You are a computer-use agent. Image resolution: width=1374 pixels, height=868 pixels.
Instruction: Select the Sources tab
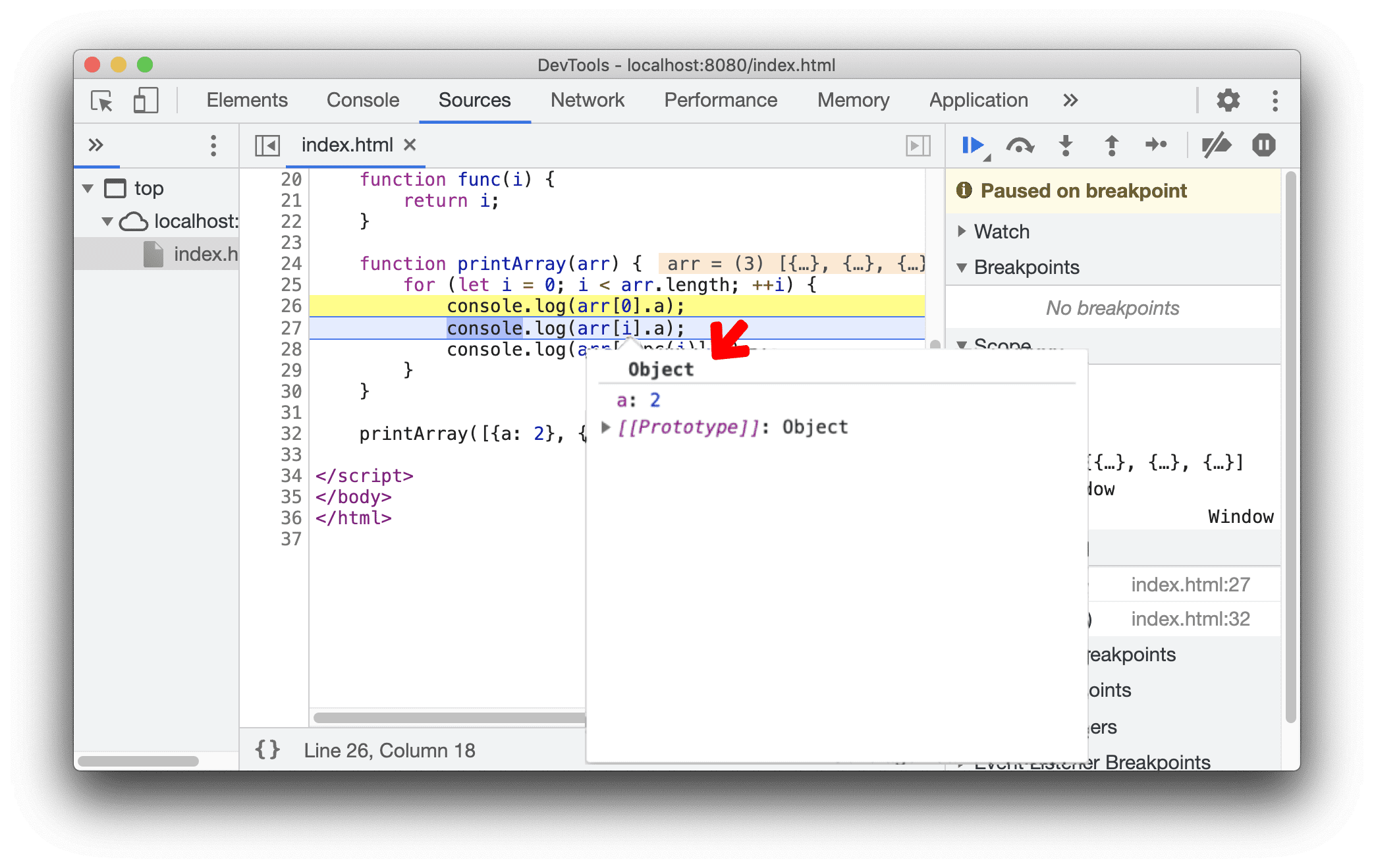(475, 99)
